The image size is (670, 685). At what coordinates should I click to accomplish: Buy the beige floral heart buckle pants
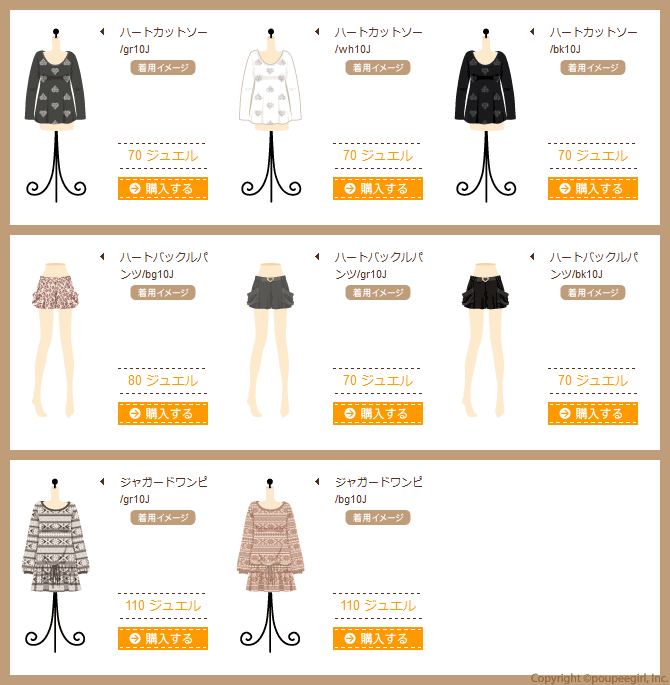coord(163,413)
